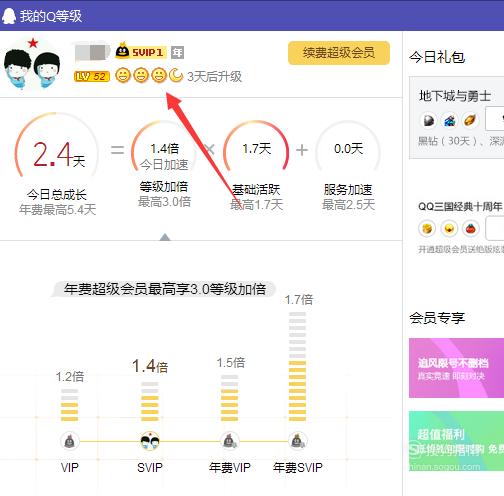Click the 基础活跃 label
This screenshot has height=496, width=504.
click(x=256, y=190)
